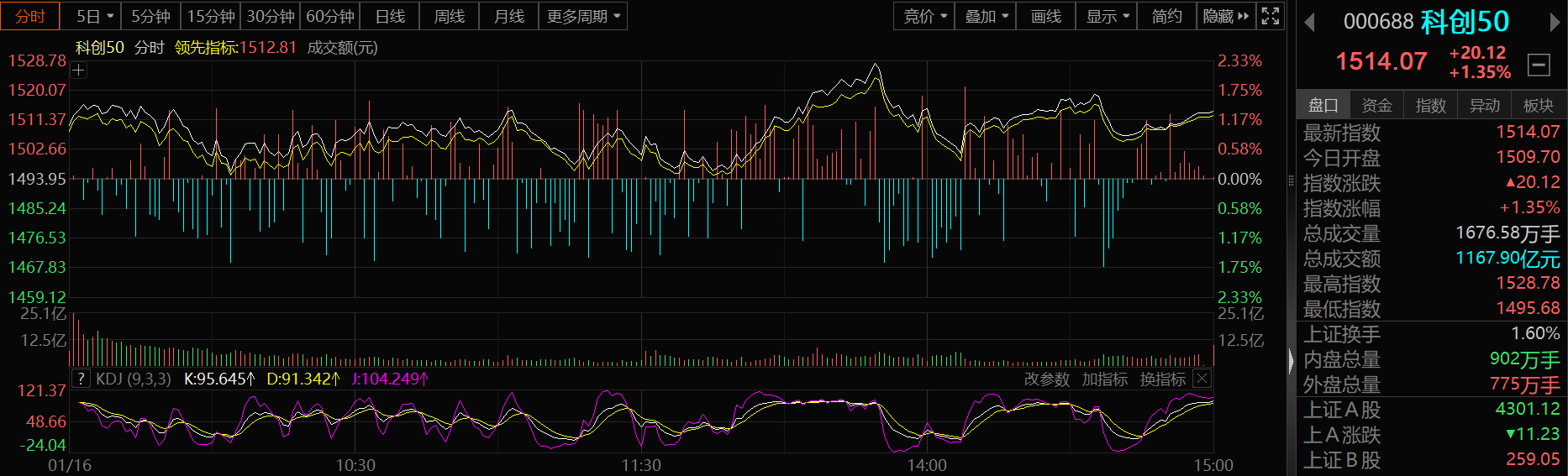Click 换指标 to change indicator
Image resolution: width=1568 pixels, height=476 pixels.
(x=1162, y=379)
